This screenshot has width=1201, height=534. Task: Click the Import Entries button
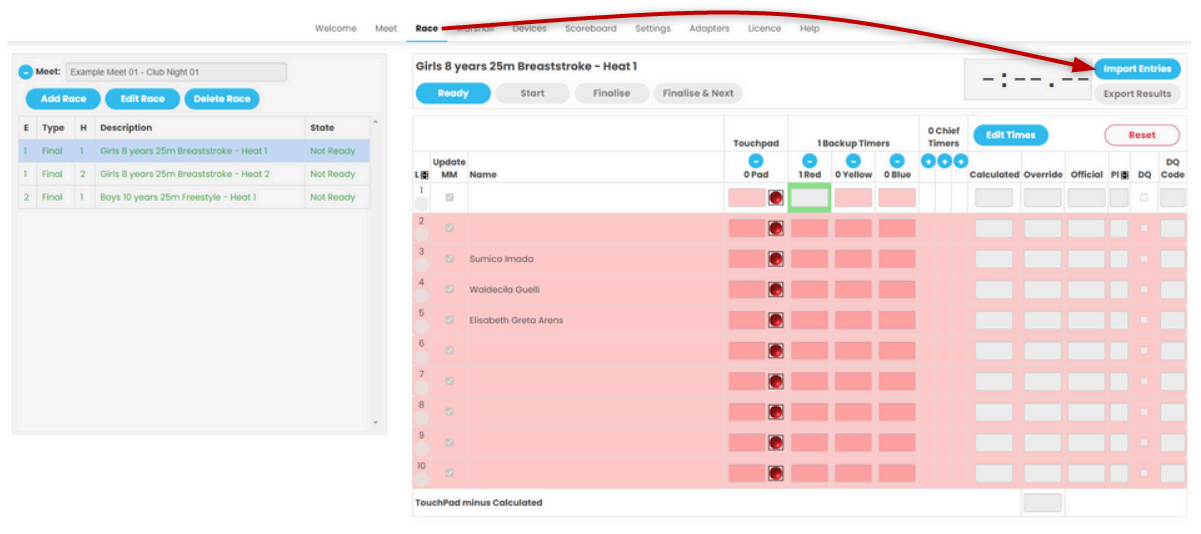click(1137, 69)
